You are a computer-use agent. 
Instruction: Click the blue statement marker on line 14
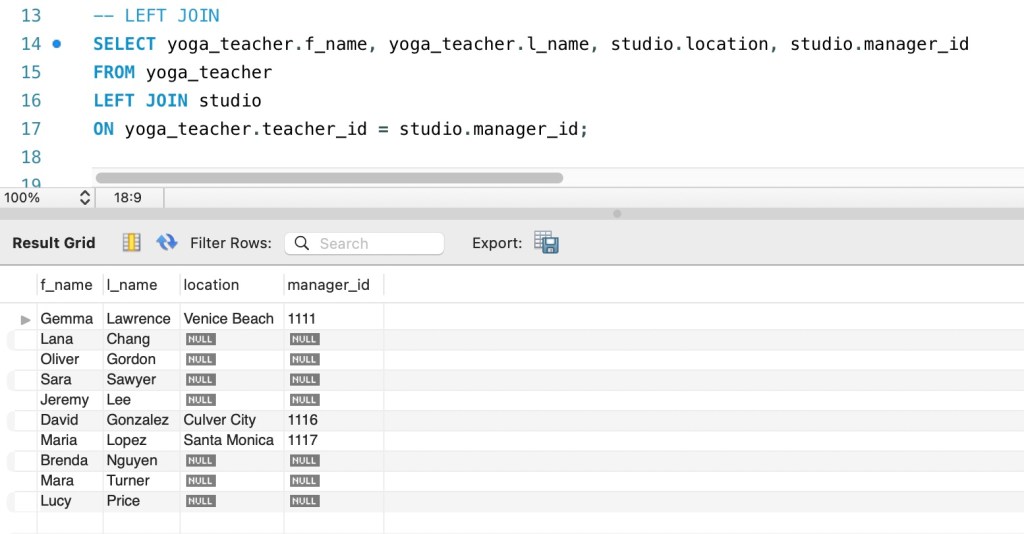click(x=56, y=44)
